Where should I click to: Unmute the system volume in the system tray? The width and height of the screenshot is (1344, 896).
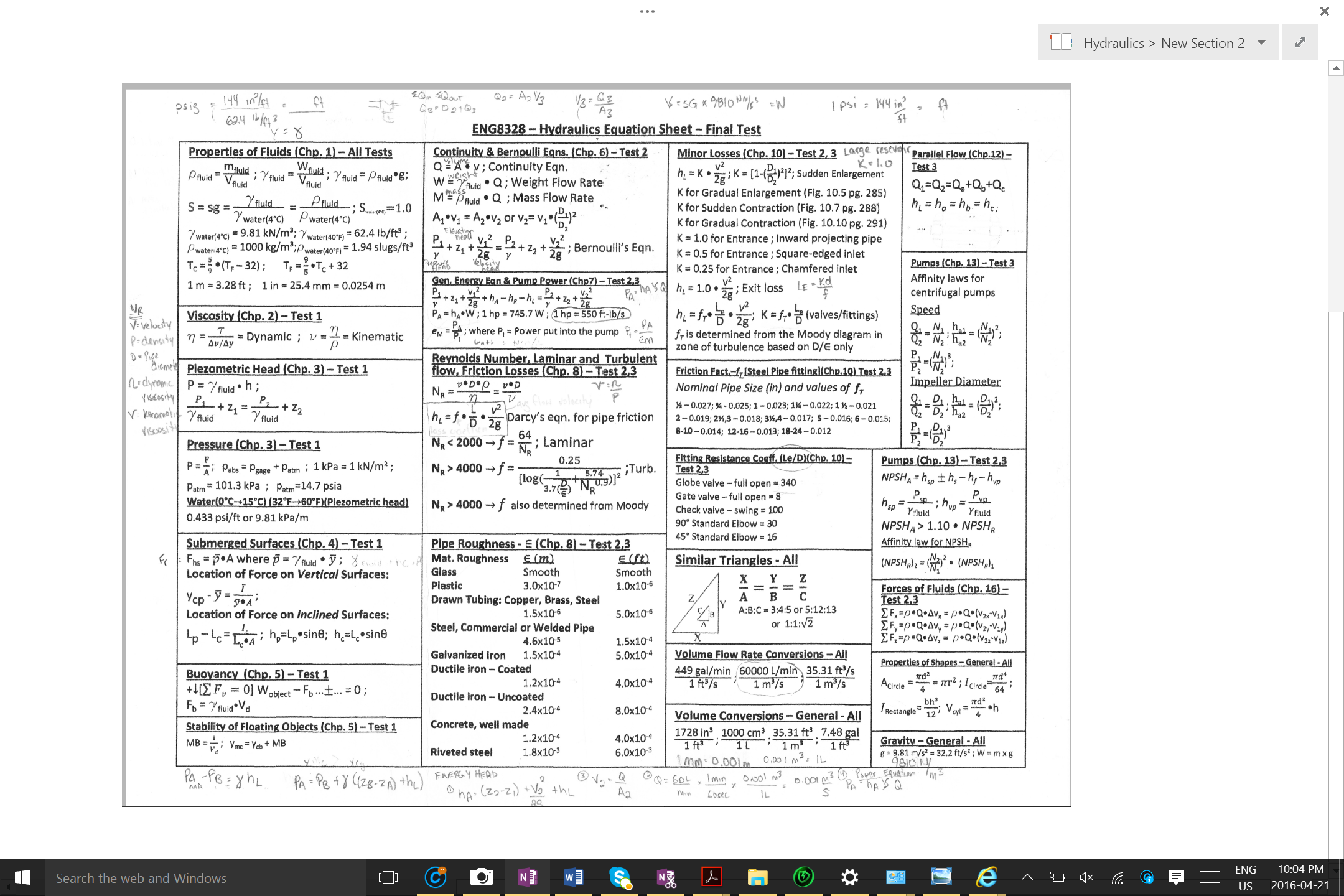pyautogui.click(x=1086, y=877)
